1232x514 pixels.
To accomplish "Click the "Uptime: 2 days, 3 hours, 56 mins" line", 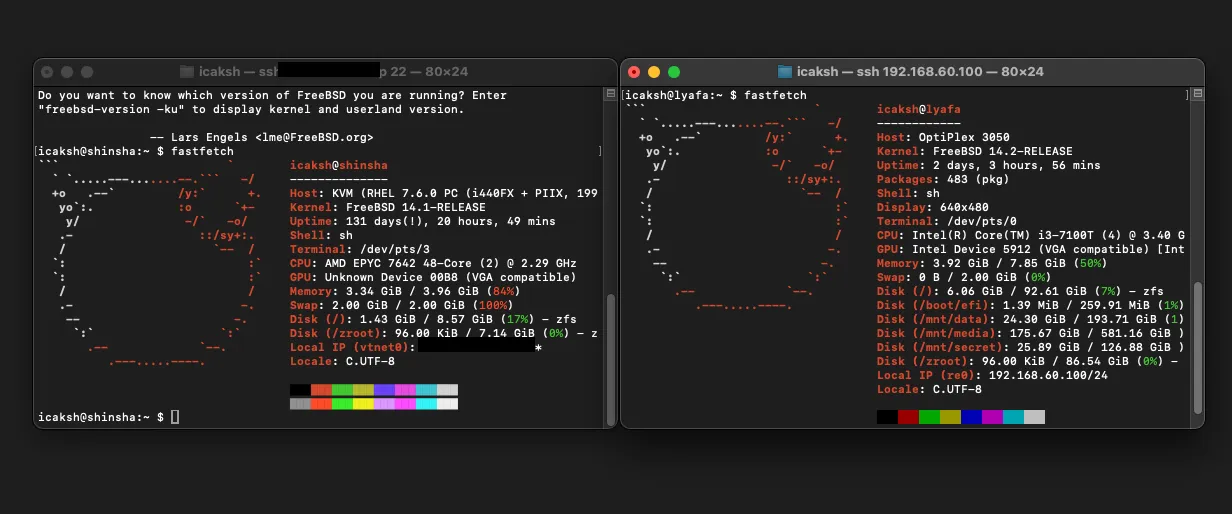I will (x=989, y=165).
